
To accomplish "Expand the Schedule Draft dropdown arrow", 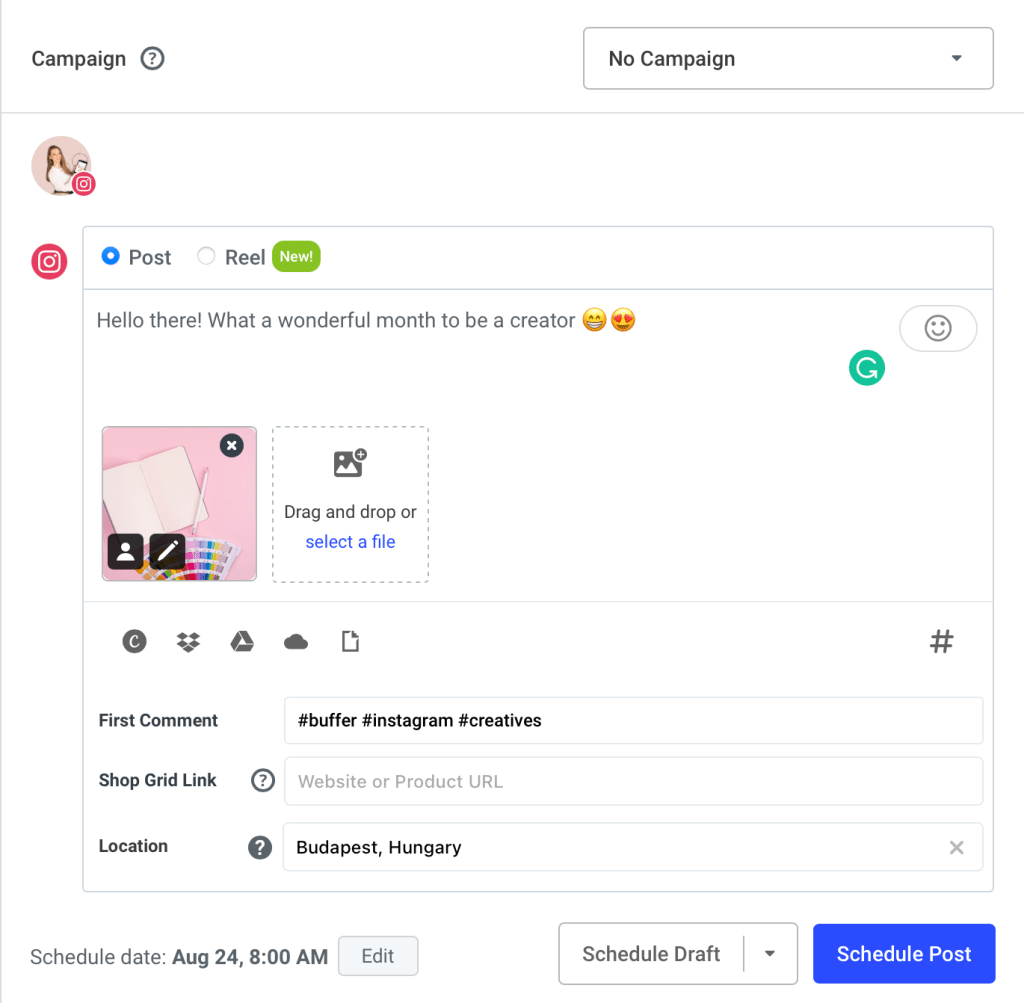I will [770, 953].
